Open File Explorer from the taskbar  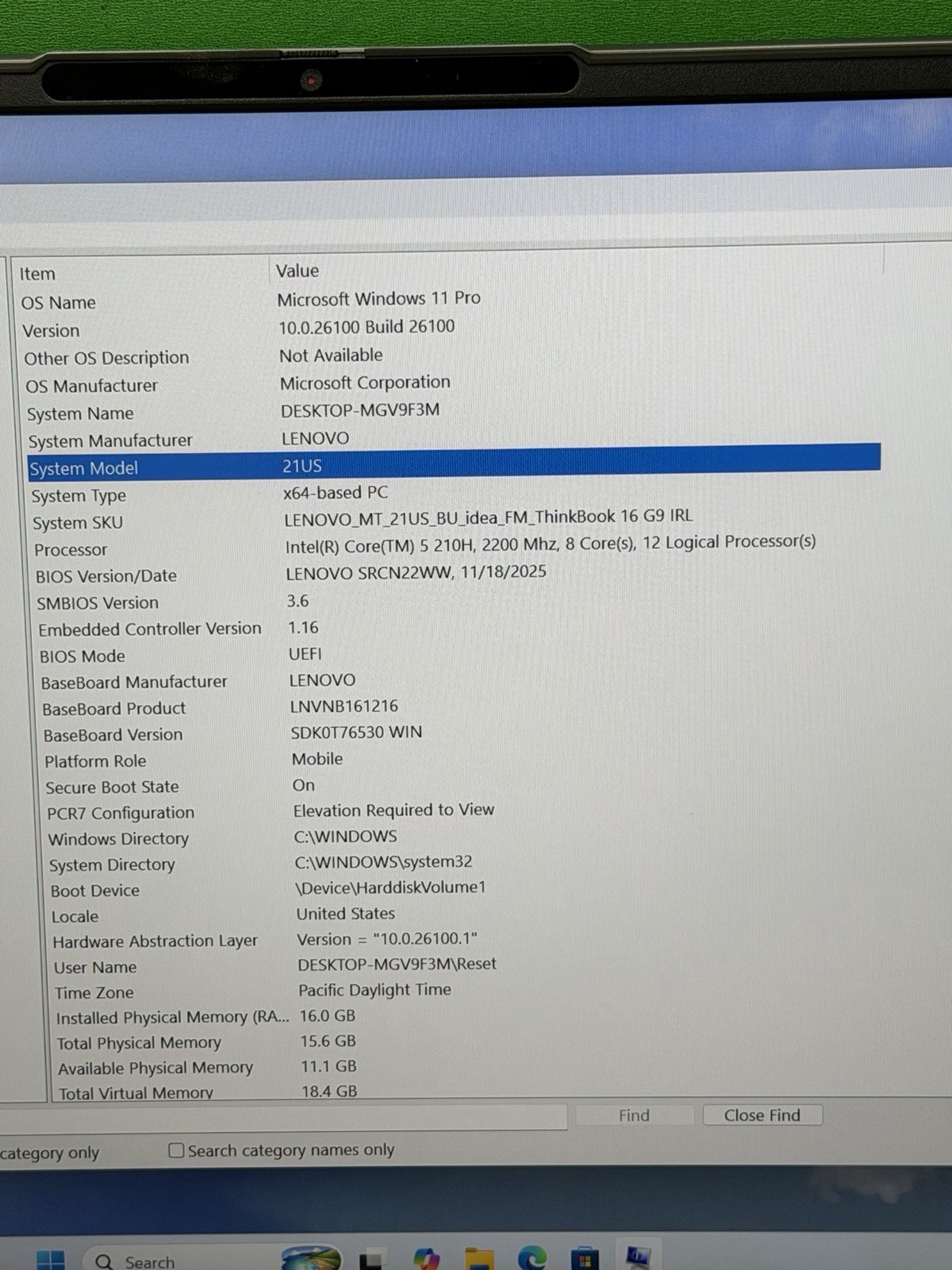point(479,1259)
